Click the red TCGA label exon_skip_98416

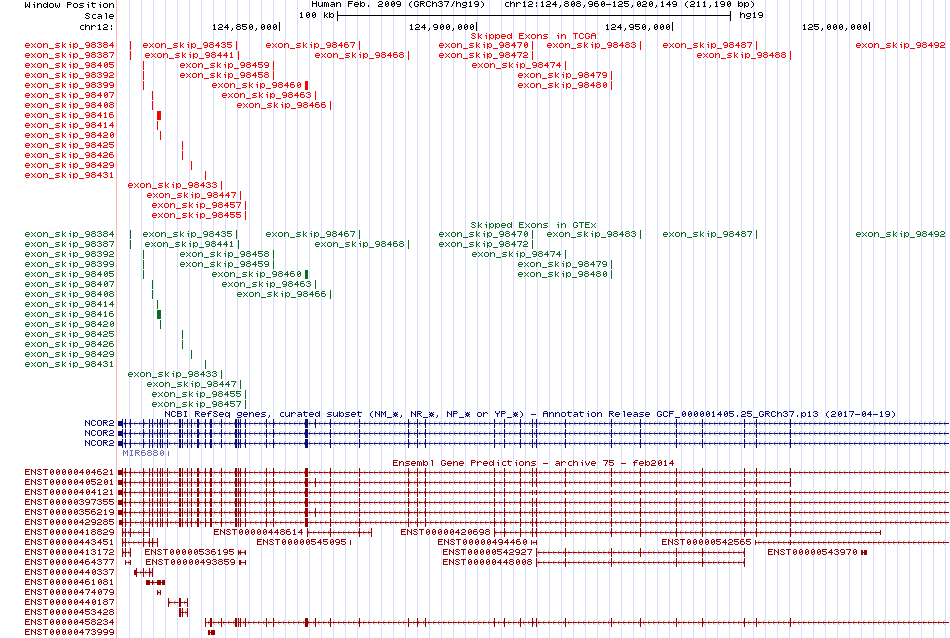(x=69, y=115)
